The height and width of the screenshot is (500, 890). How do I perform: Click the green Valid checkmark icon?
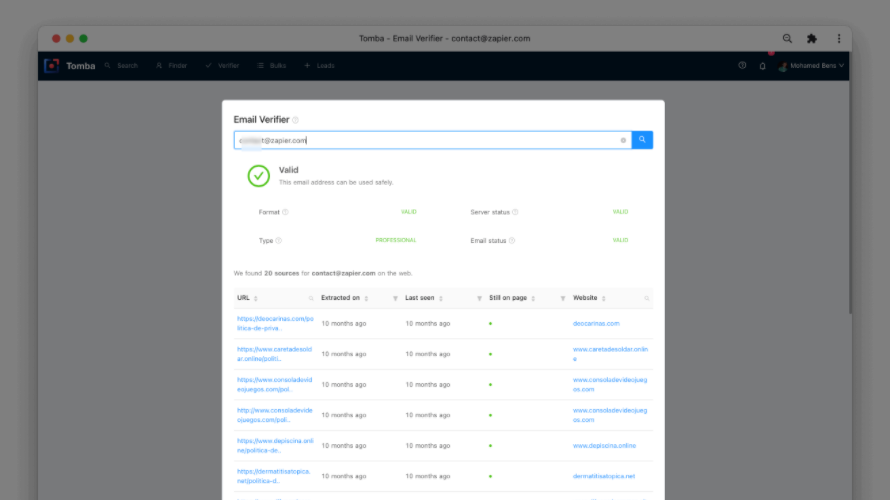[259, 176]
